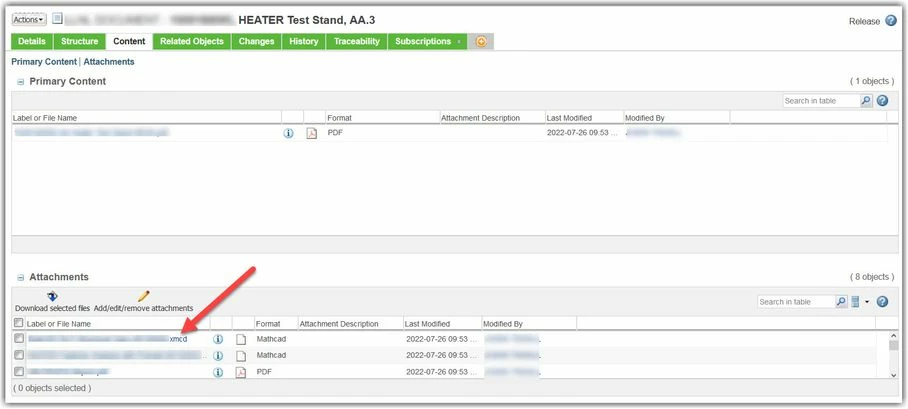This screenshot has height=409, width=908.
Task: Open the PDF attachment file link
Action: 68,371
